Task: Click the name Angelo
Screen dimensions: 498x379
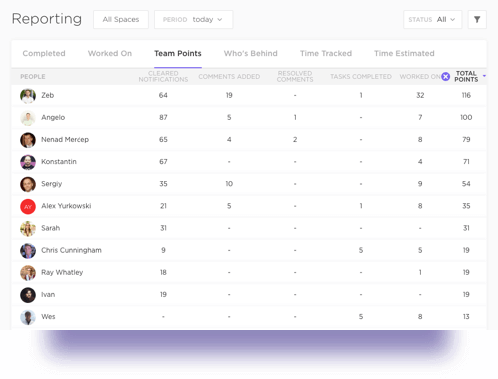Action: (53, 117)
